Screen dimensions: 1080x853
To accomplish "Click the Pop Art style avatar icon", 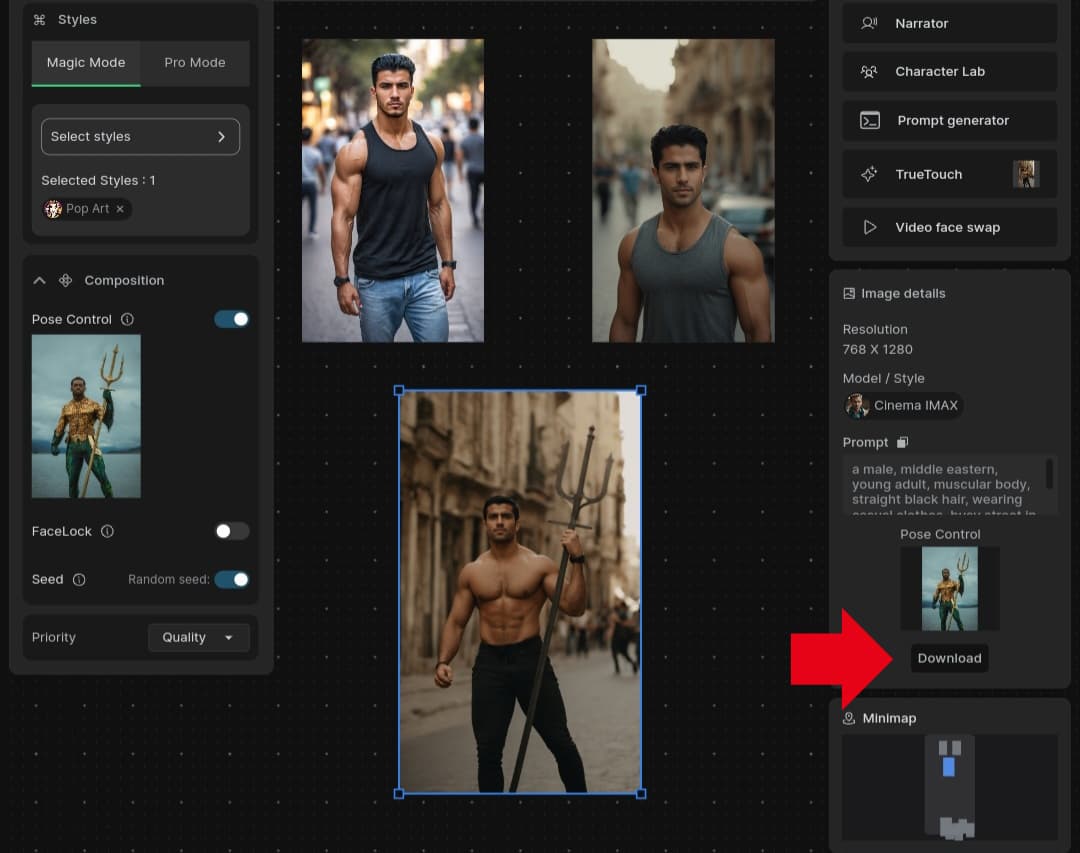I will [x=53, y=209].
